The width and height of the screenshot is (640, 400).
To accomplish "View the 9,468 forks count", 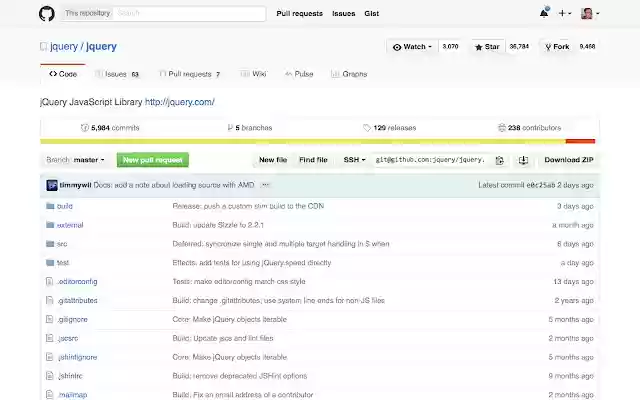I will click(587, 47).
